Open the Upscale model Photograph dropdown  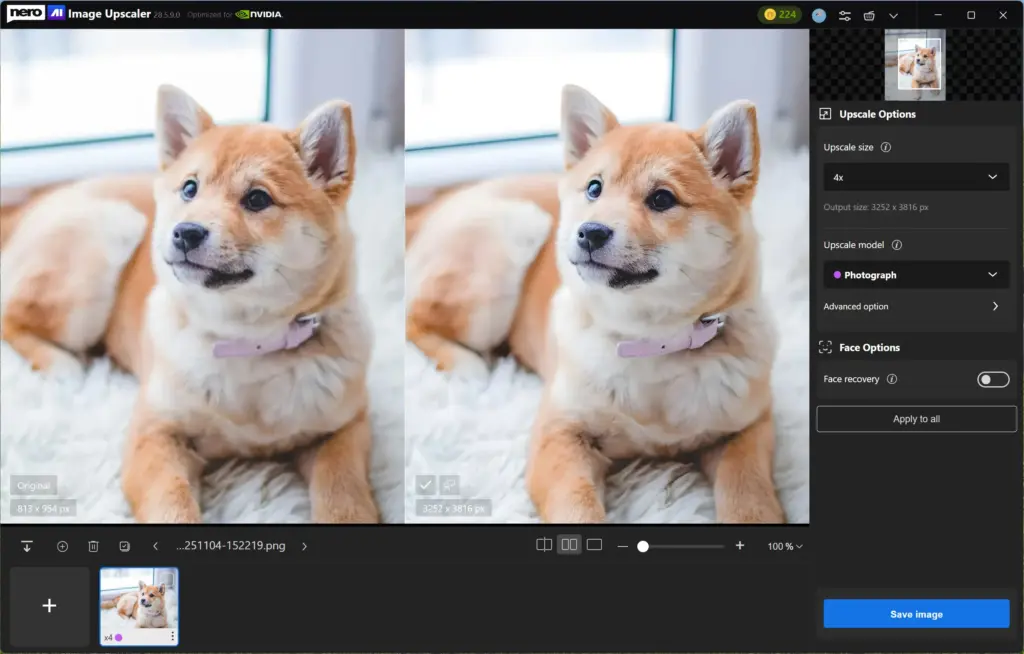915,274
